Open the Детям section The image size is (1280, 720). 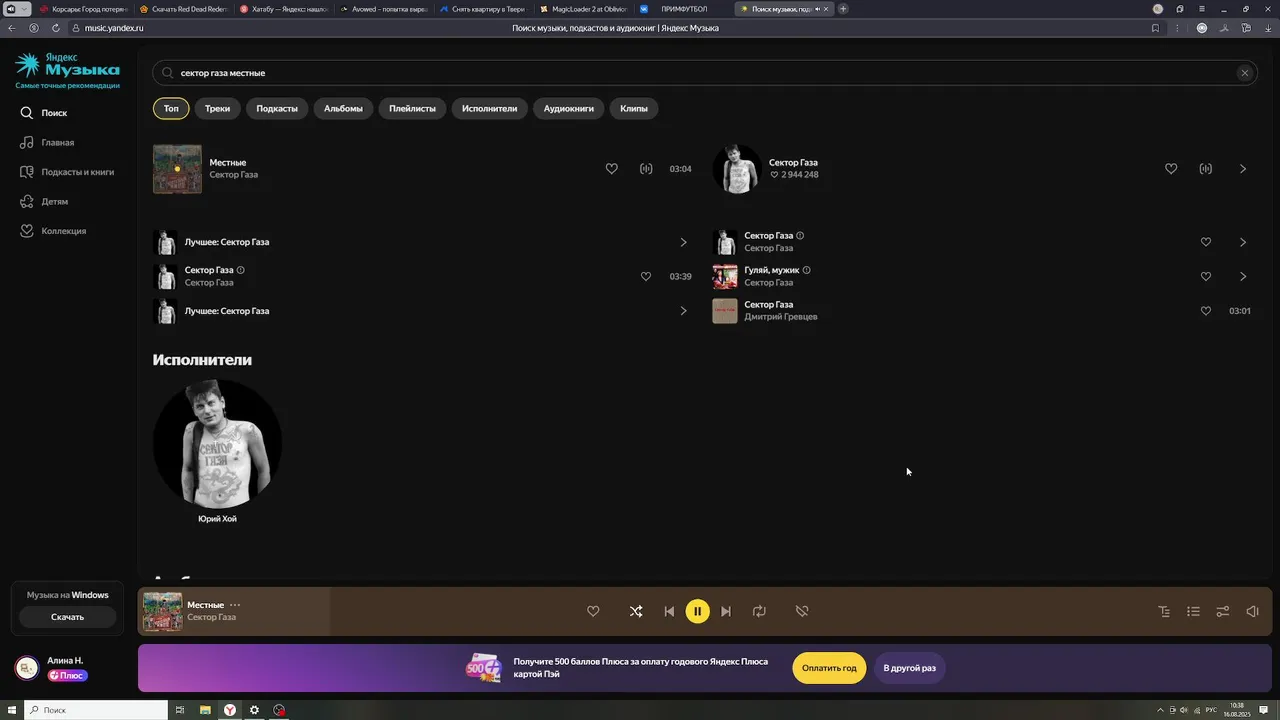(x=44, y=201)
